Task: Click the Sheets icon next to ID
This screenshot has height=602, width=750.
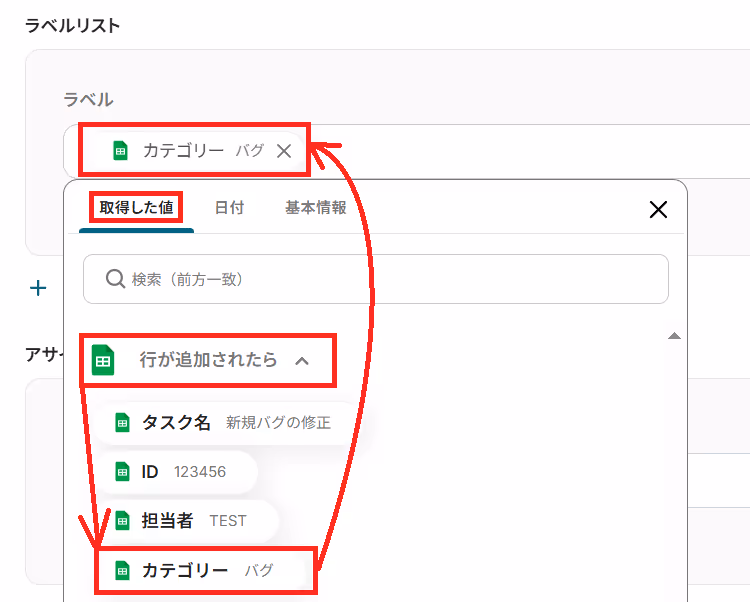Action: point(122,472)
